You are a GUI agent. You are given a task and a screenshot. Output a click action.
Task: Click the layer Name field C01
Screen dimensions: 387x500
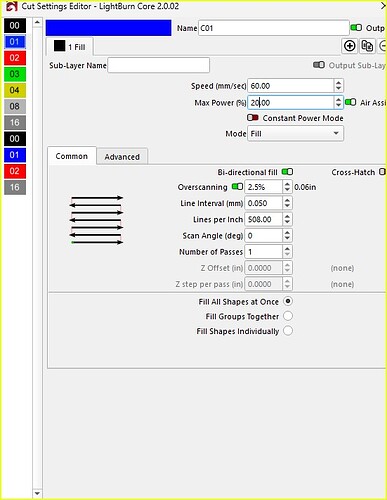coord(274,28)
